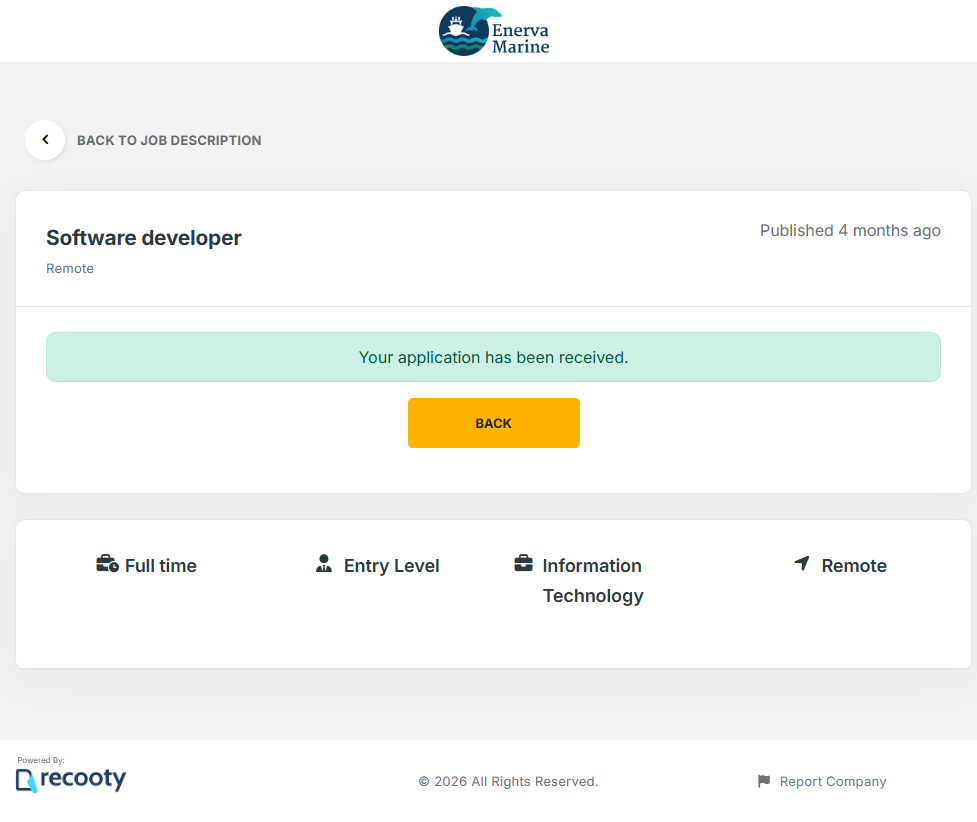Select the Full time label
977x822 pixels.
[161, 566]
